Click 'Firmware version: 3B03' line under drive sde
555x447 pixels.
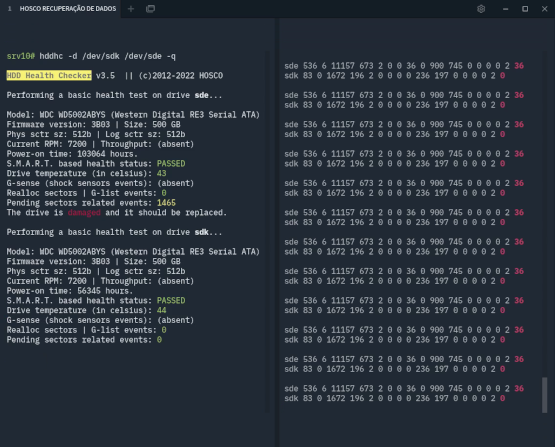click(93, 125)
